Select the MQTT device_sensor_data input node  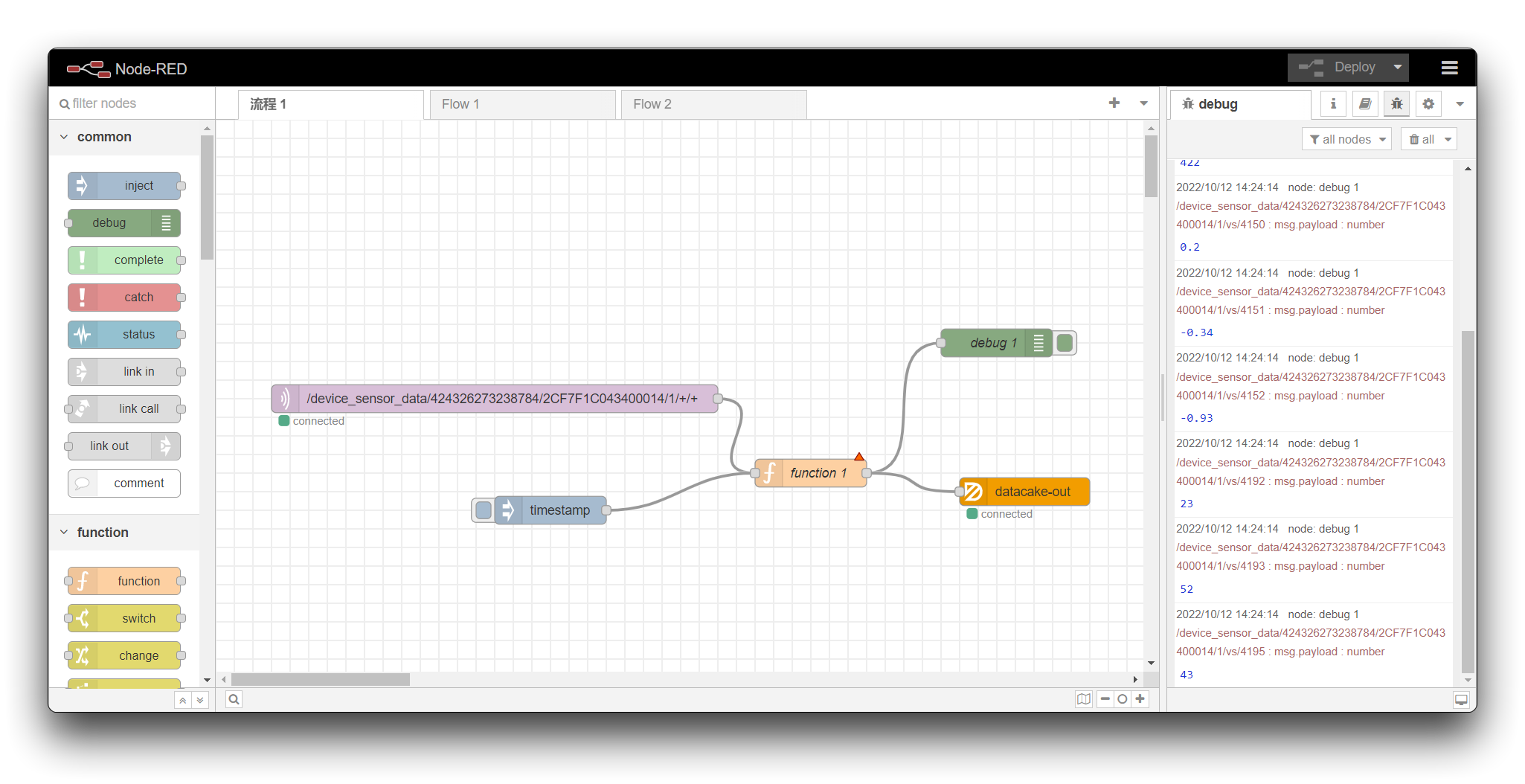pyautogui.click(x=495, y=399)
